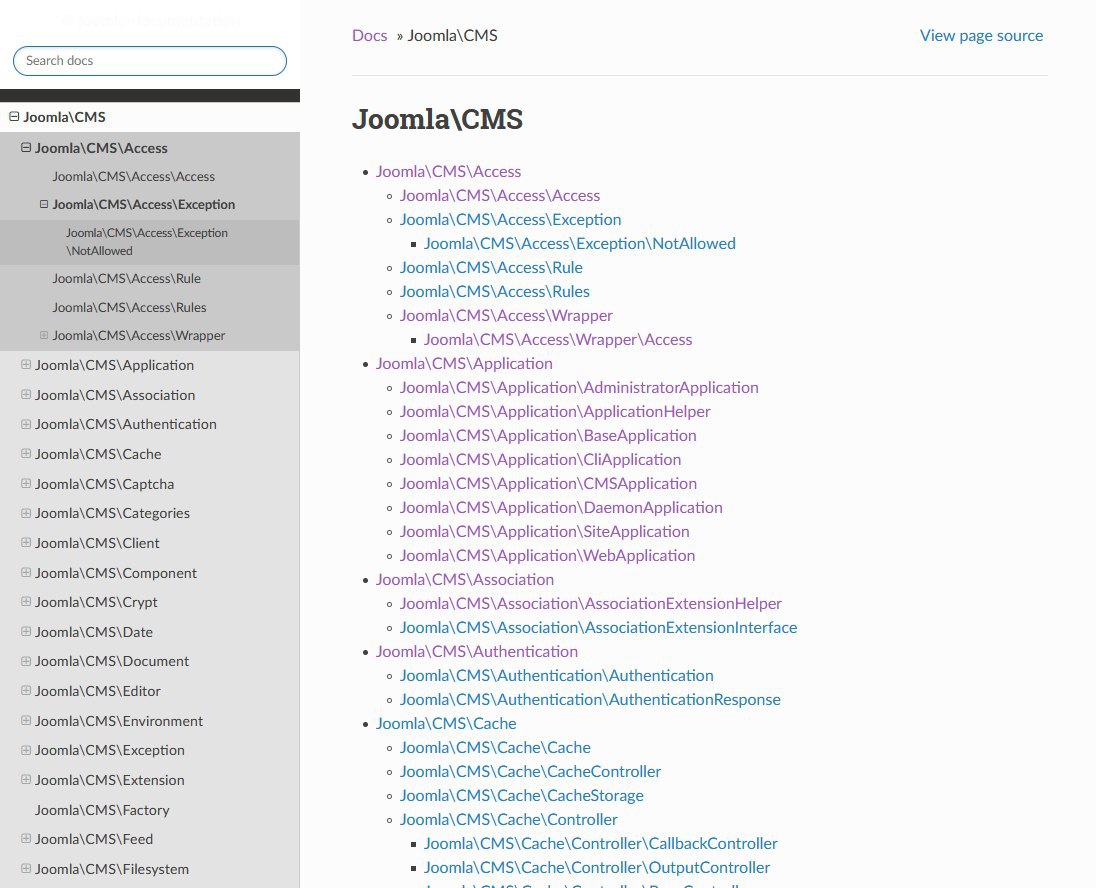
Task: Expand the Joomla\CMS\Environment sidebar node
Action: coord(26,720)
